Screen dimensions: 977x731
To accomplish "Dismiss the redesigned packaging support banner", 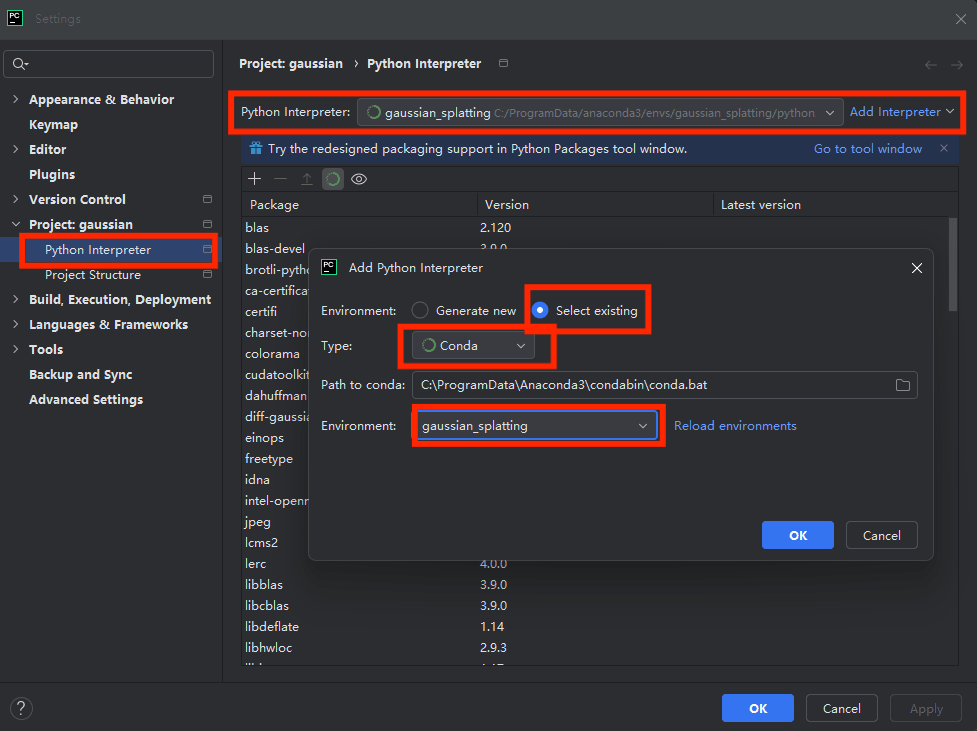I will tap(943, 148).
